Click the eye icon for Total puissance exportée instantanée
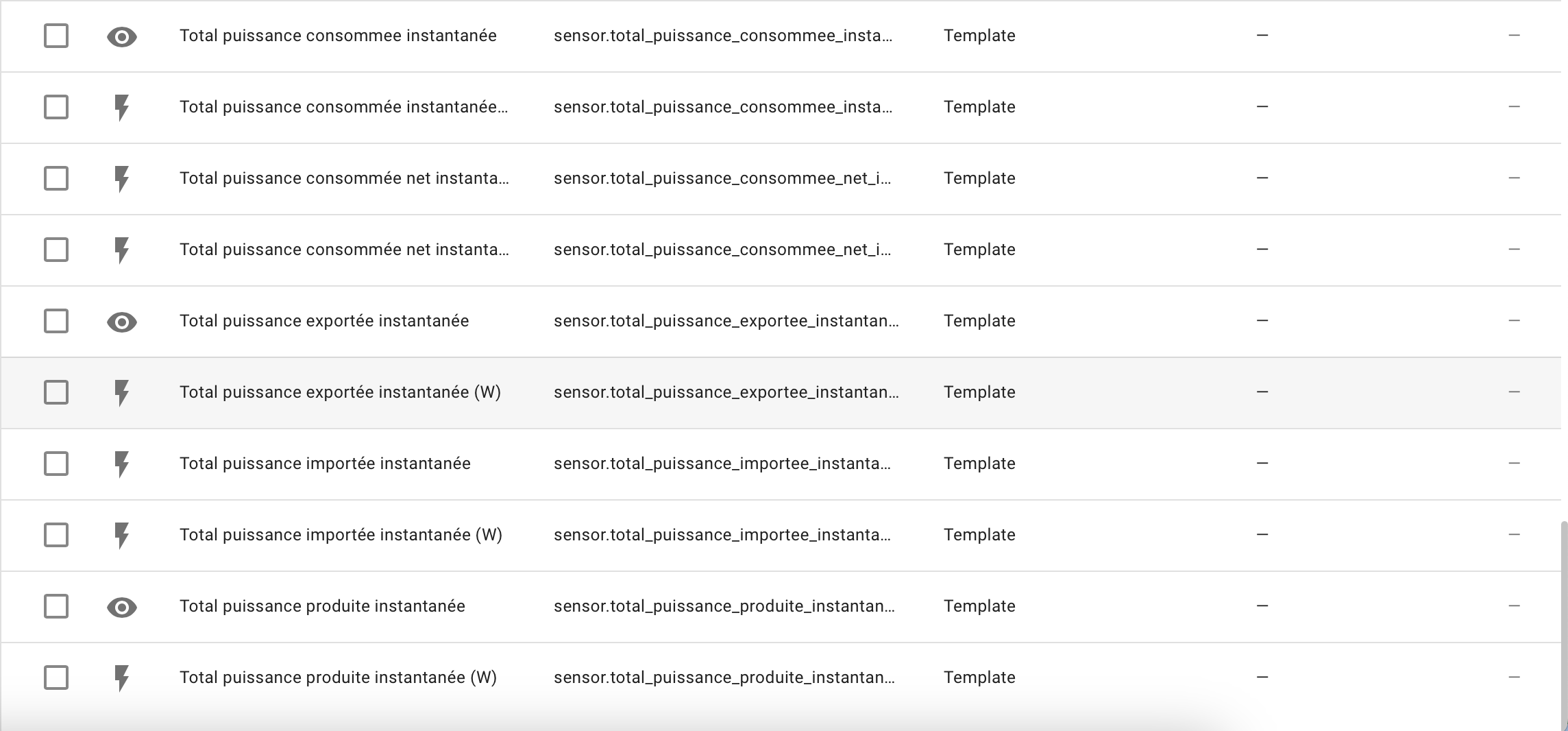The image size is (1568, 731). click(x=122, y=322)
